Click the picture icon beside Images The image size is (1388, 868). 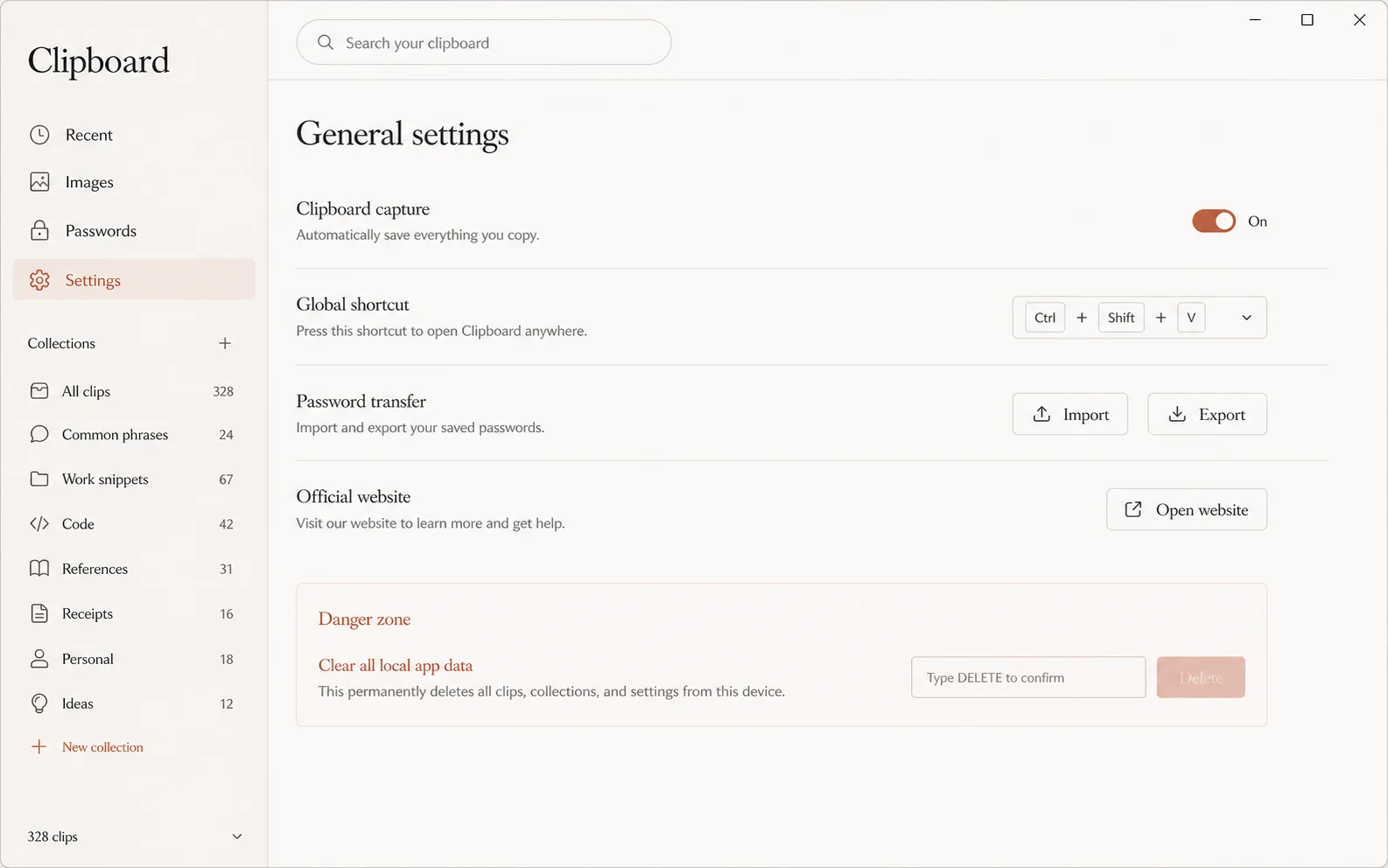(39, 182)
